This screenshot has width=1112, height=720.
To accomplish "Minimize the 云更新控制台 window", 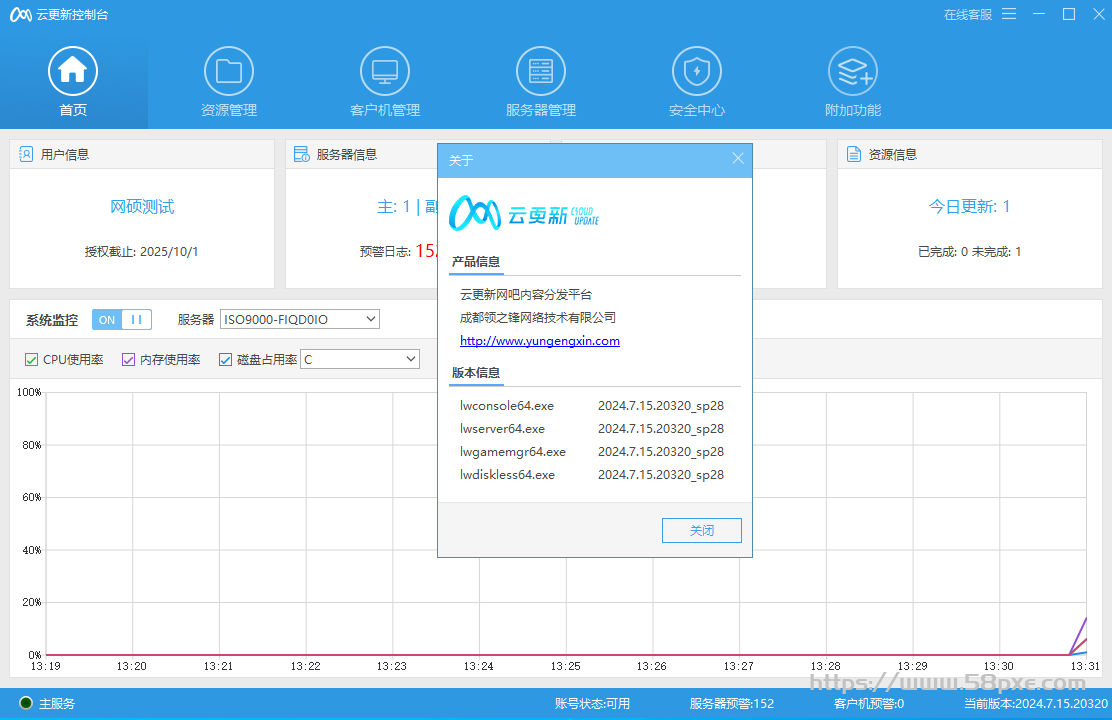I will (x=1039, y=14).
